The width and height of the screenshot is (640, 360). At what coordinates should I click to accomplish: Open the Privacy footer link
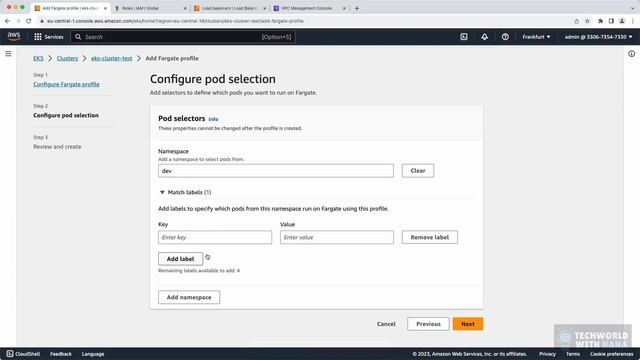click(x=547, y=354)
